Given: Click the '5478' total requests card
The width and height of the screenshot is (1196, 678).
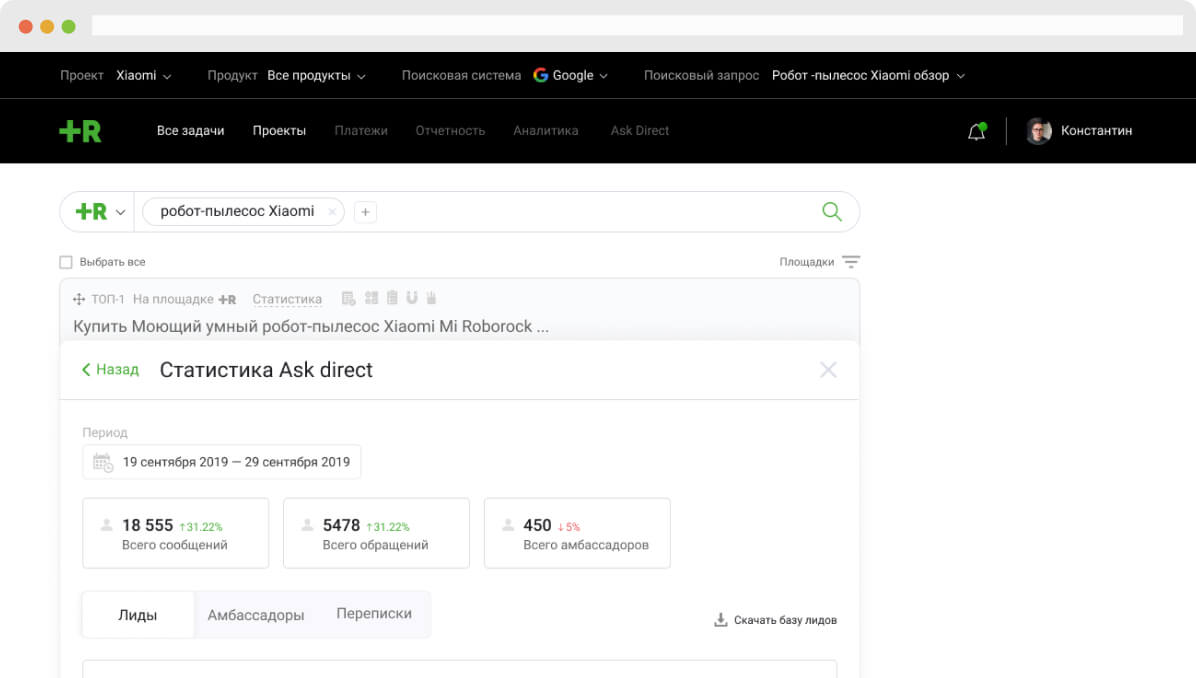Looking at the screenshot, I should [x=376, y=533].
